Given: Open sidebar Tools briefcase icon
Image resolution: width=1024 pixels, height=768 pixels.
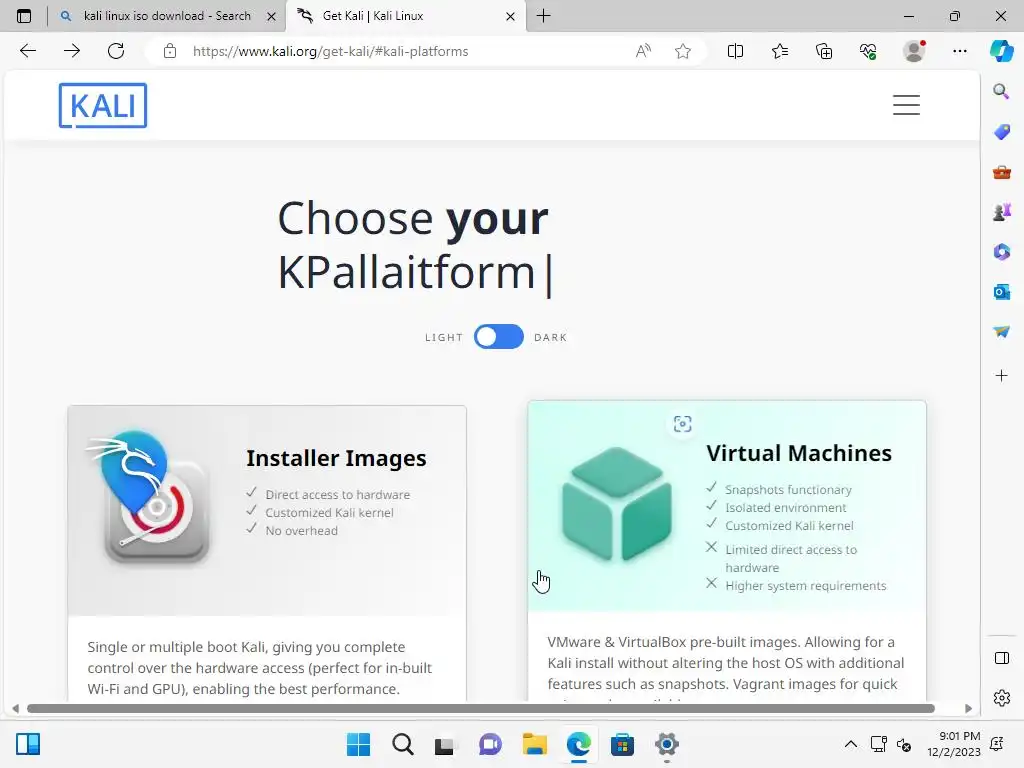Looking at the screenshot, I should click(x=1001, y=172).
